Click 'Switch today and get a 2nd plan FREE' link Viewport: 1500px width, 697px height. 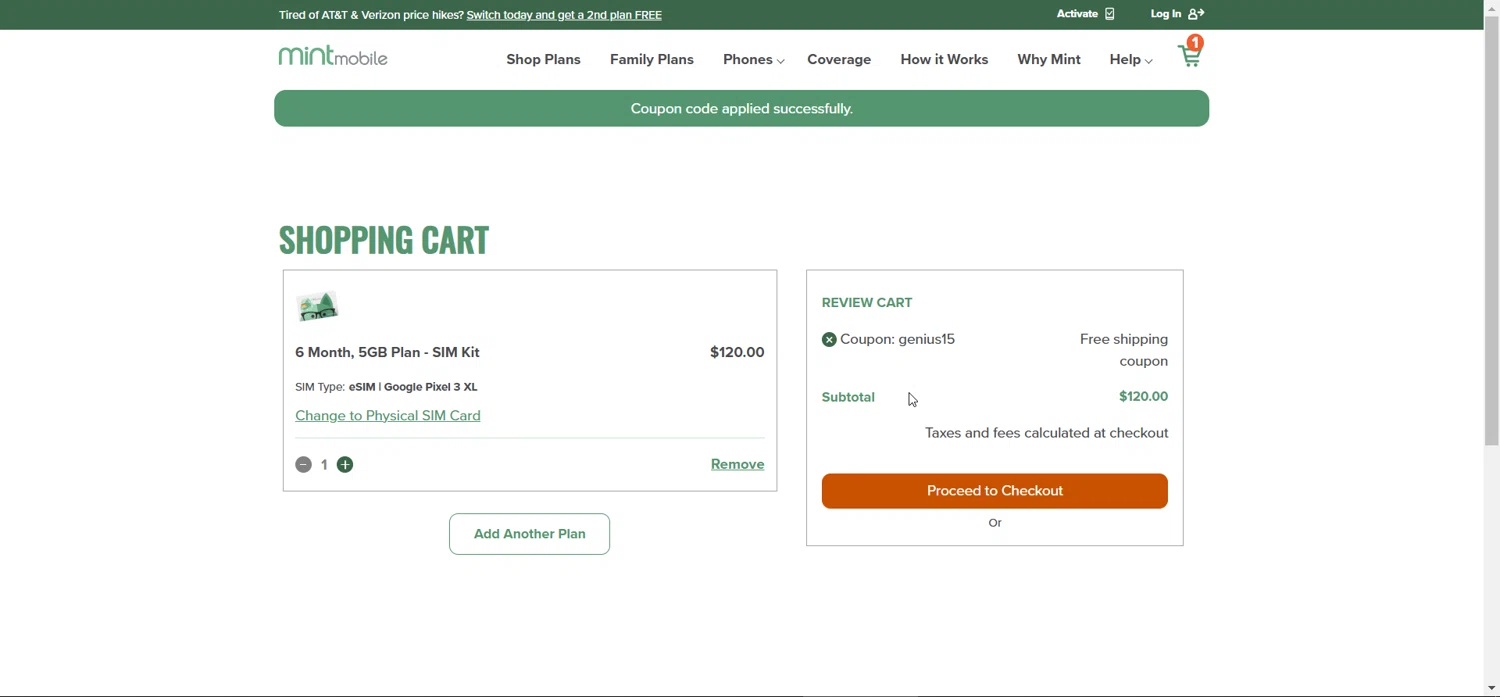(x=564, y=15)
